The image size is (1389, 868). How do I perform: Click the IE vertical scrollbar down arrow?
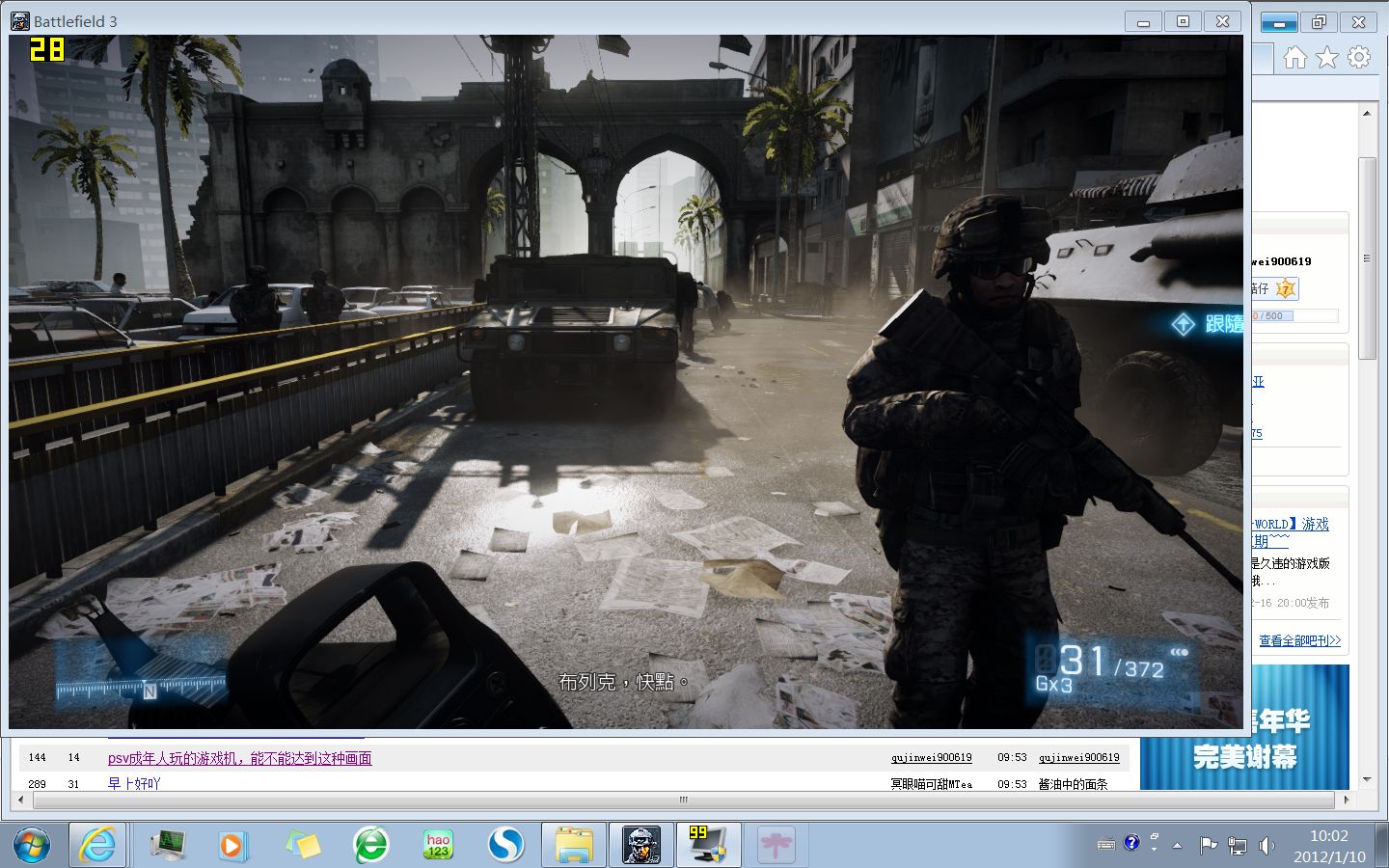tap(1366, 779)
